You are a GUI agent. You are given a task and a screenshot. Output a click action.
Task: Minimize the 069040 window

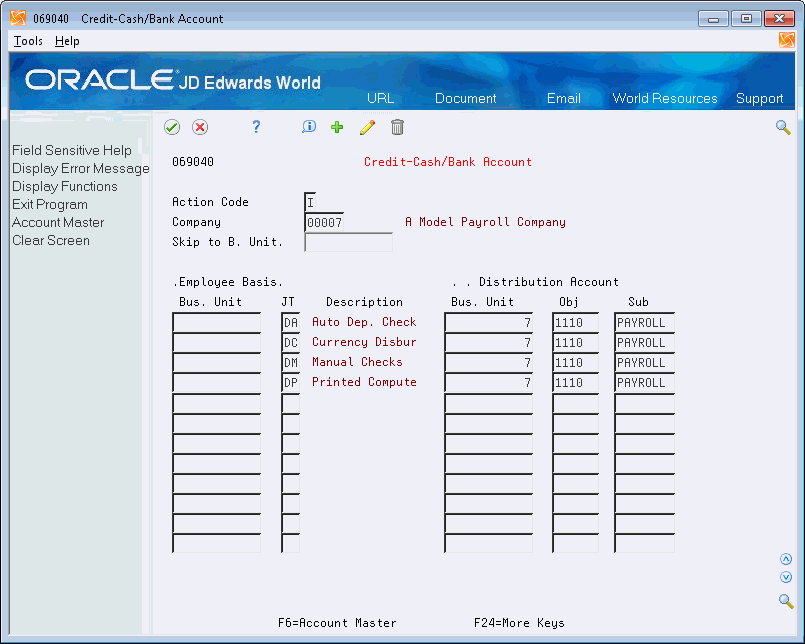[x=713, y=18]
